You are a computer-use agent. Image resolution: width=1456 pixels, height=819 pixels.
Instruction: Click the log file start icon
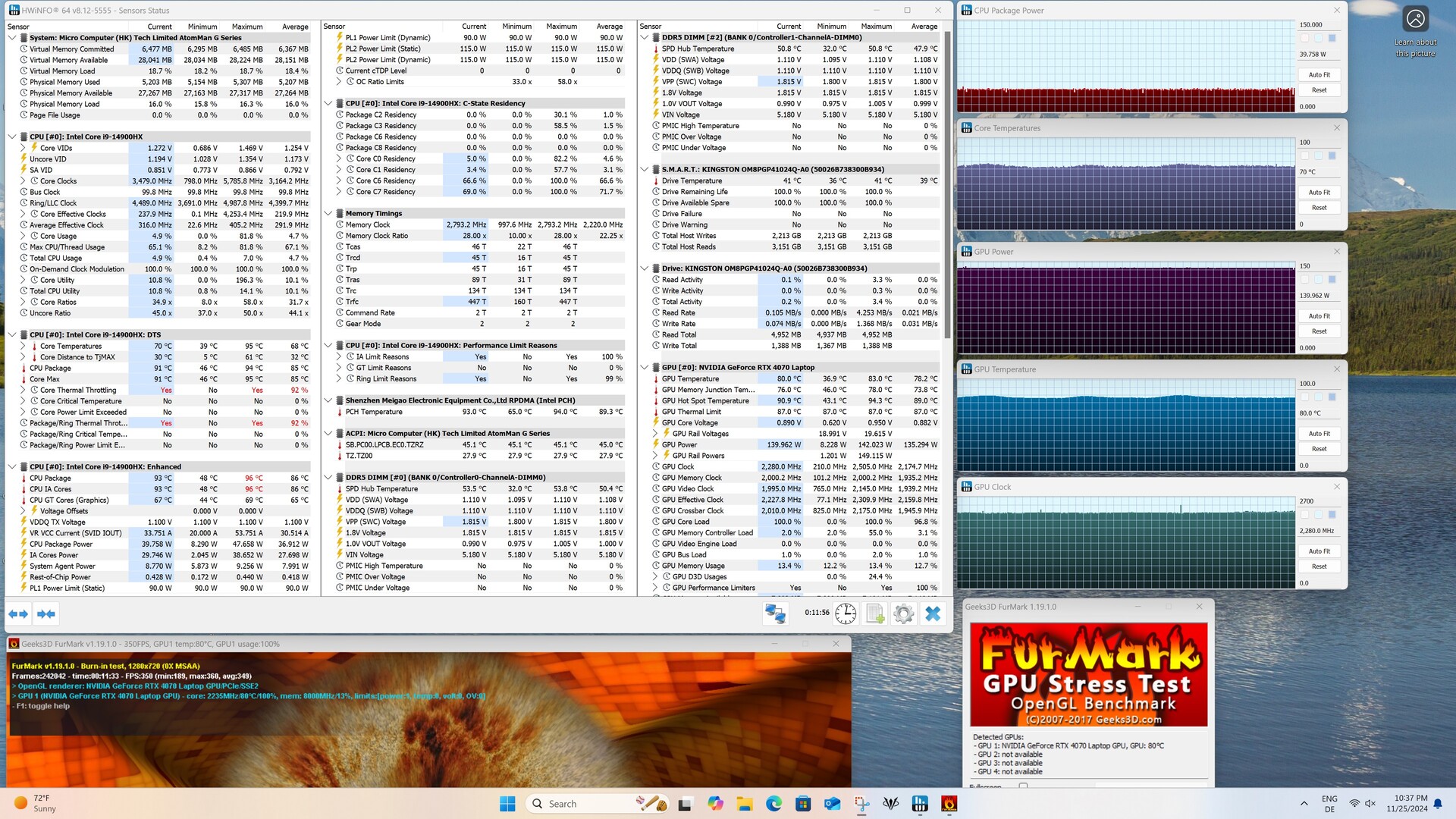coord(875,613)
